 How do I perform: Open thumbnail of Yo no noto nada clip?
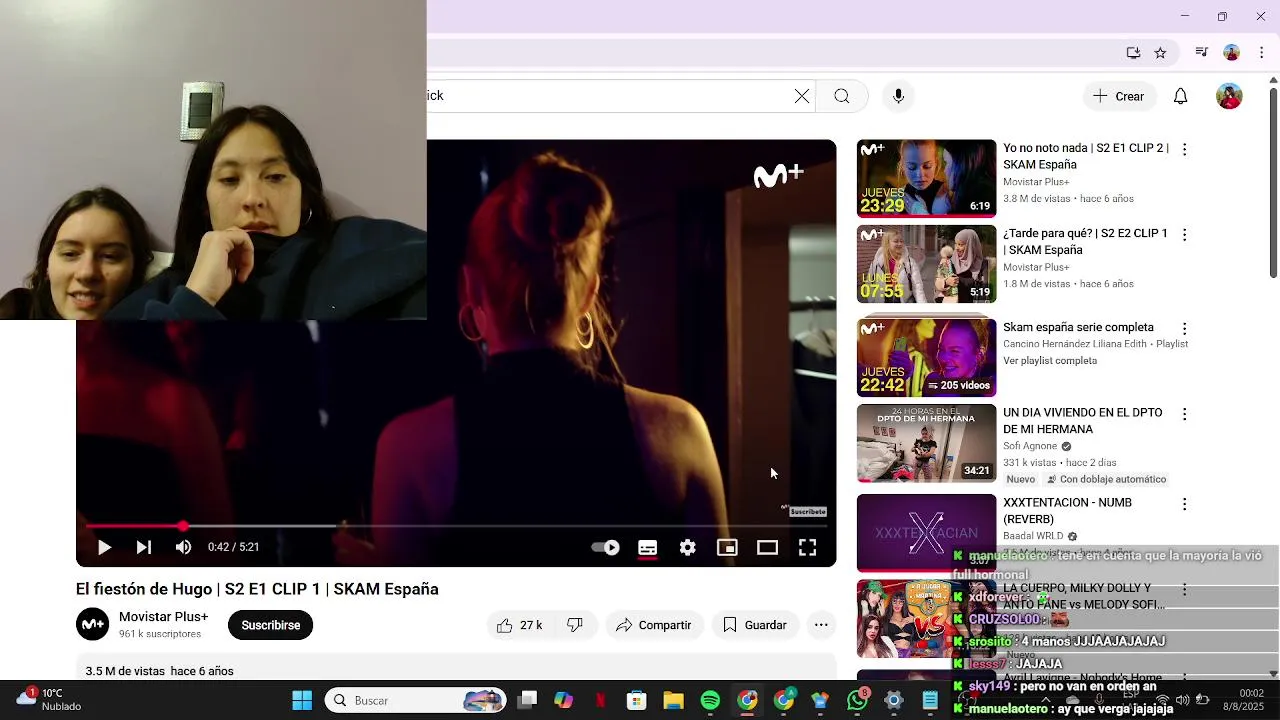(926, 178)
